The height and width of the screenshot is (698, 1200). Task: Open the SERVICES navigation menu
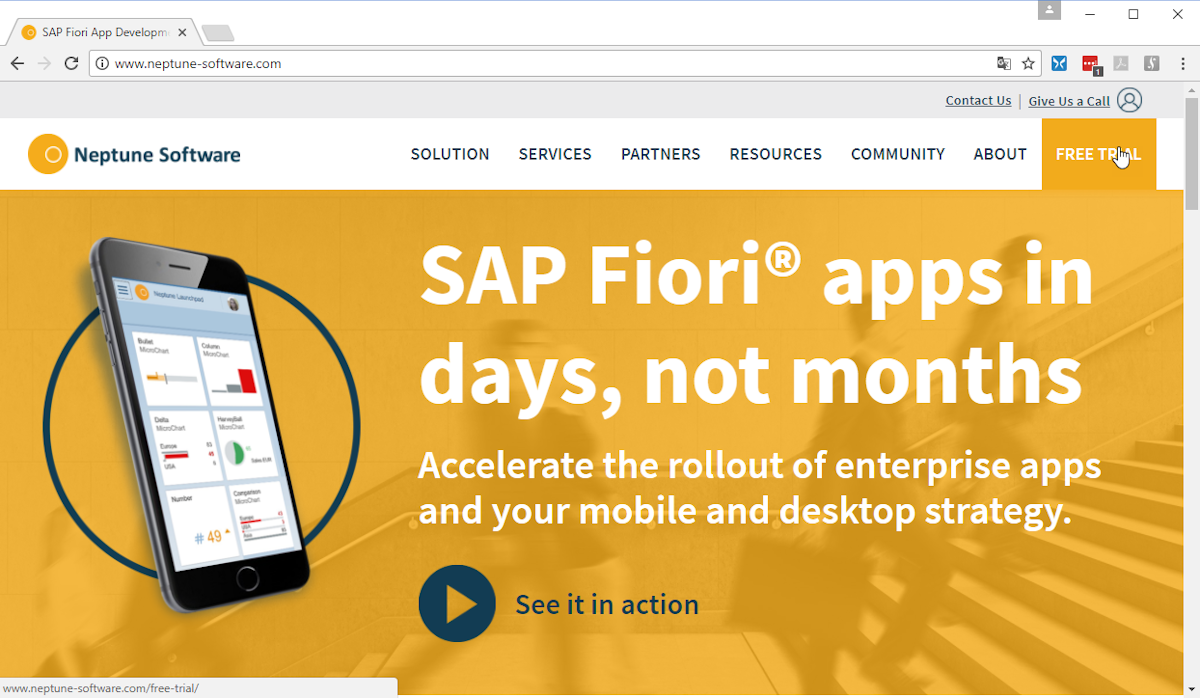coord(555,154)
